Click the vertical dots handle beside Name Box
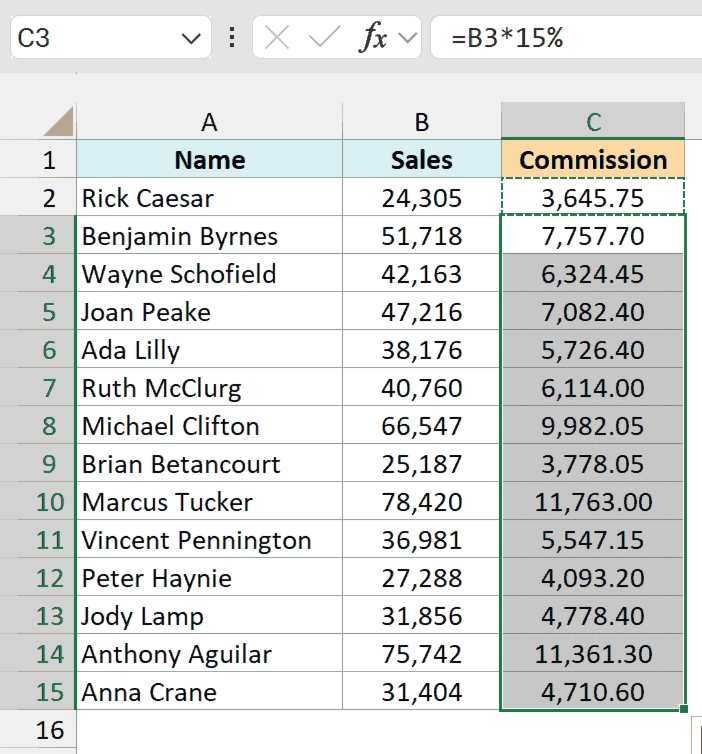The image size is (702, 754). click(232, 37)
